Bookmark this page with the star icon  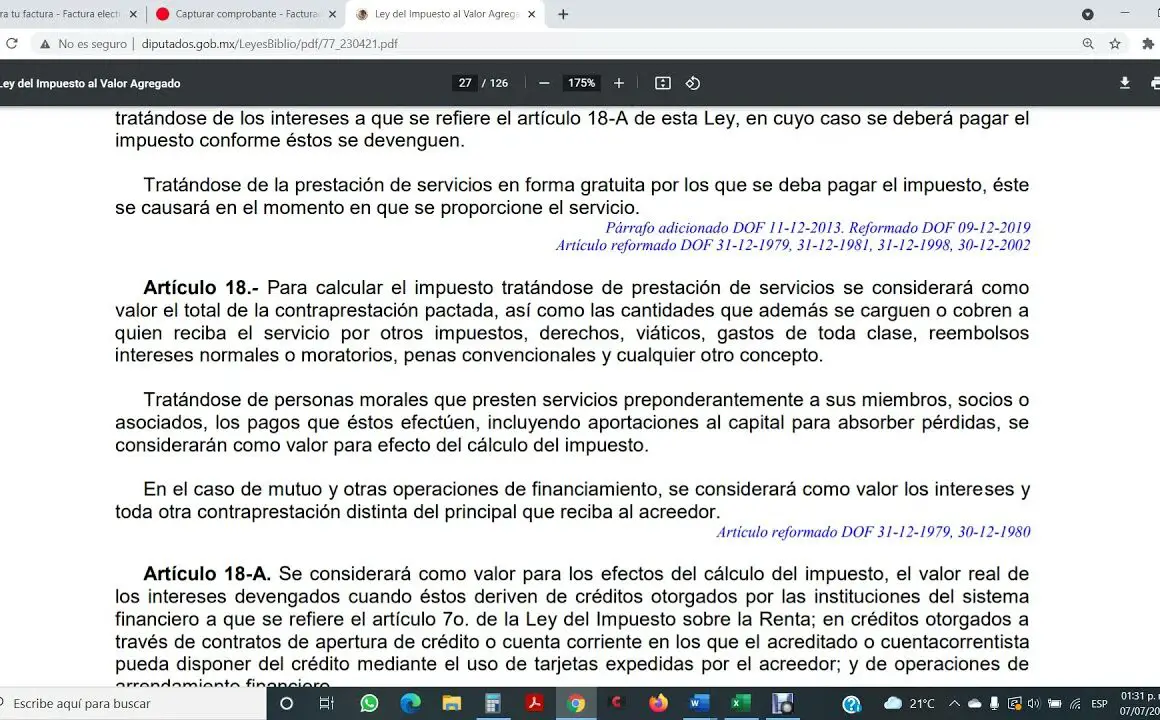(x=1115, y=44)
